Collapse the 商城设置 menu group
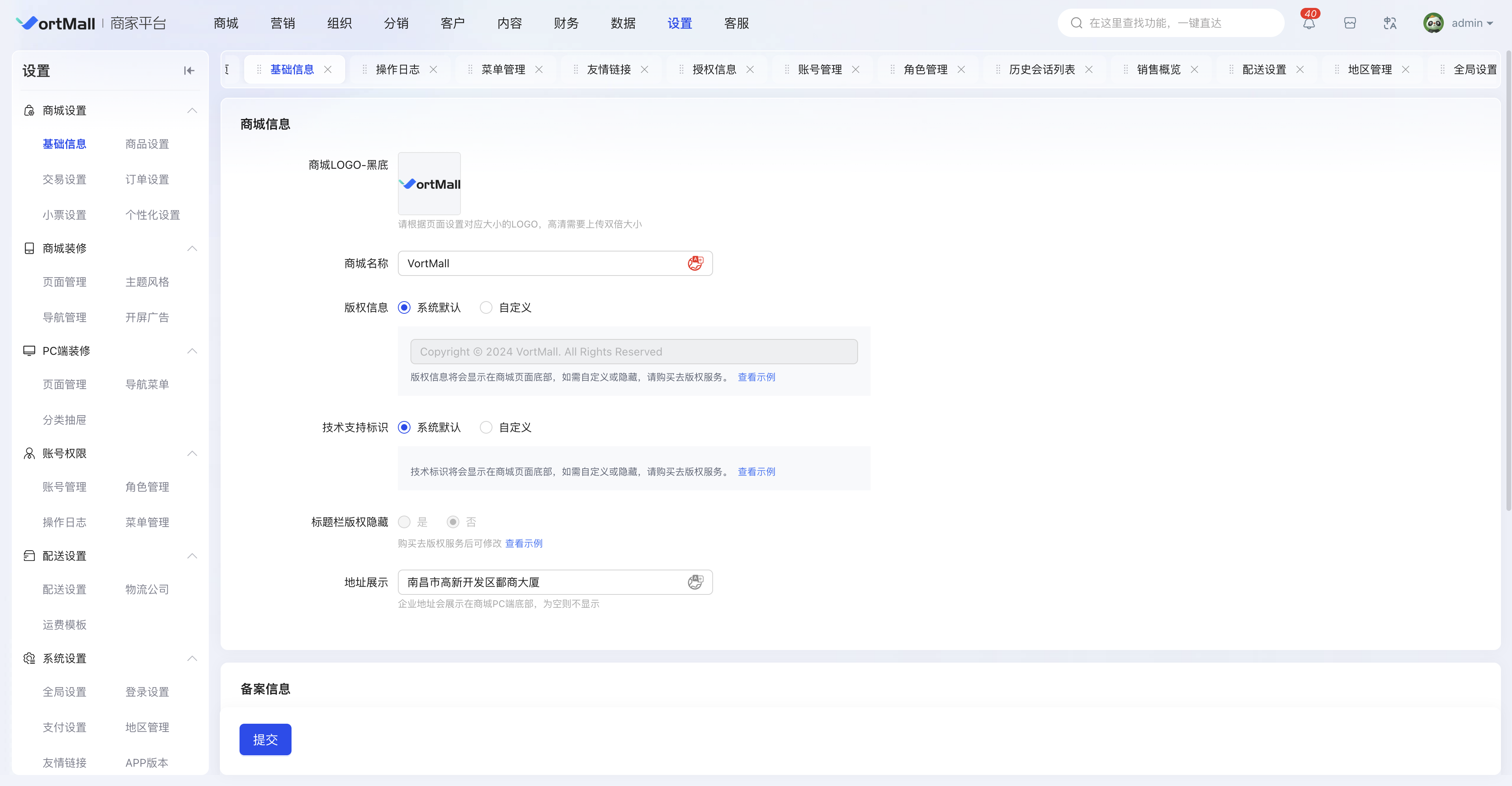1512x786 pixels. 192,110
